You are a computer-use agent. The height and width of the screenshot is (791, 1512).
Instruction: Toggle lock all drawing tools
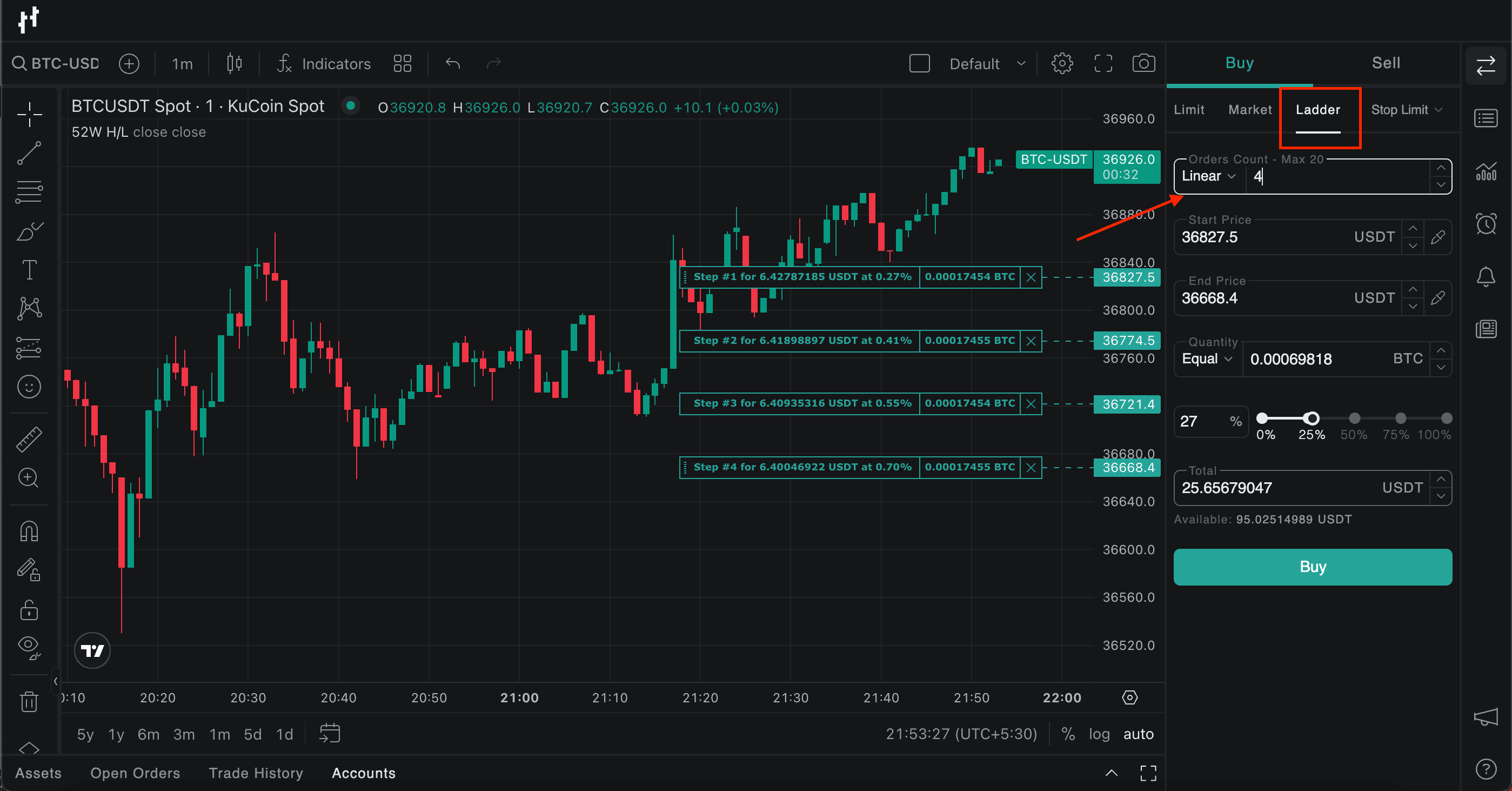pyautogui.click(x=29, y=609)
